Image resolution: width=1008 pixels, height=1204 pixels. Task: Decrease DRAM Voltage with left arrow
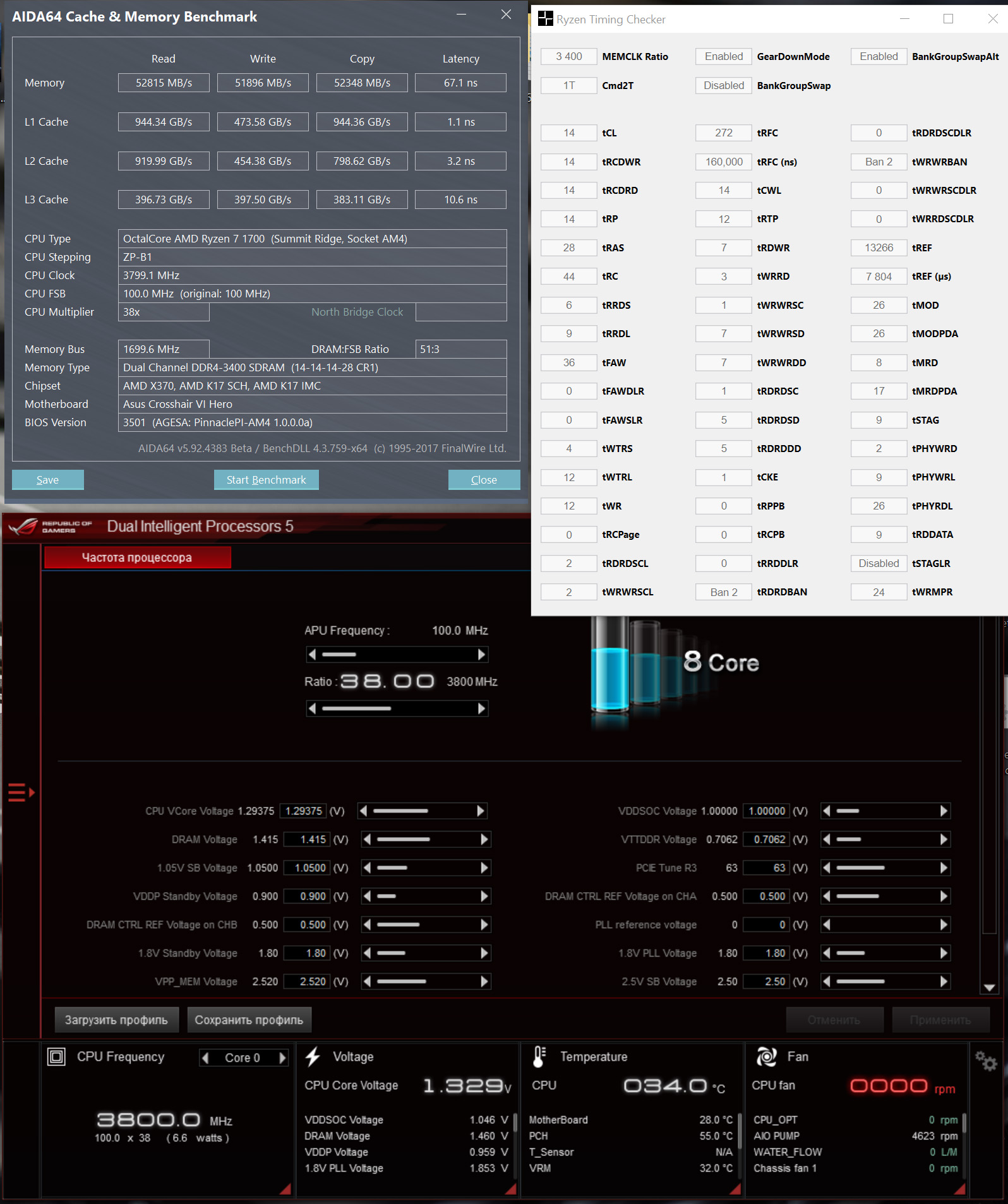(367, 839)
